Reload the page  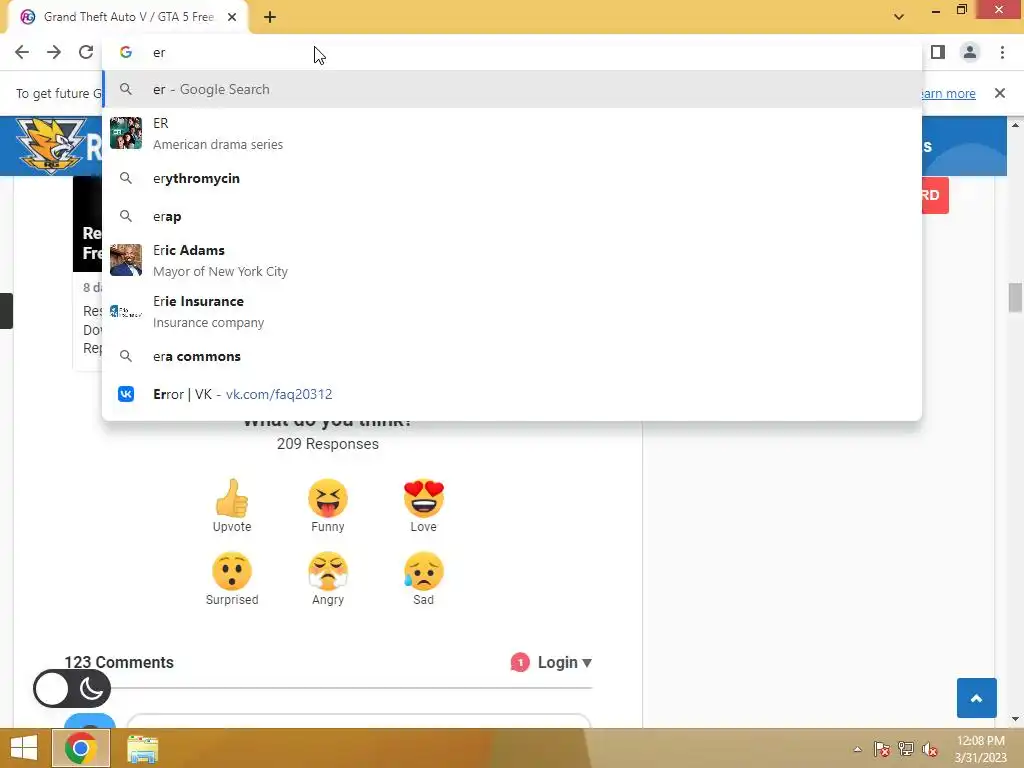coord(86,52)
